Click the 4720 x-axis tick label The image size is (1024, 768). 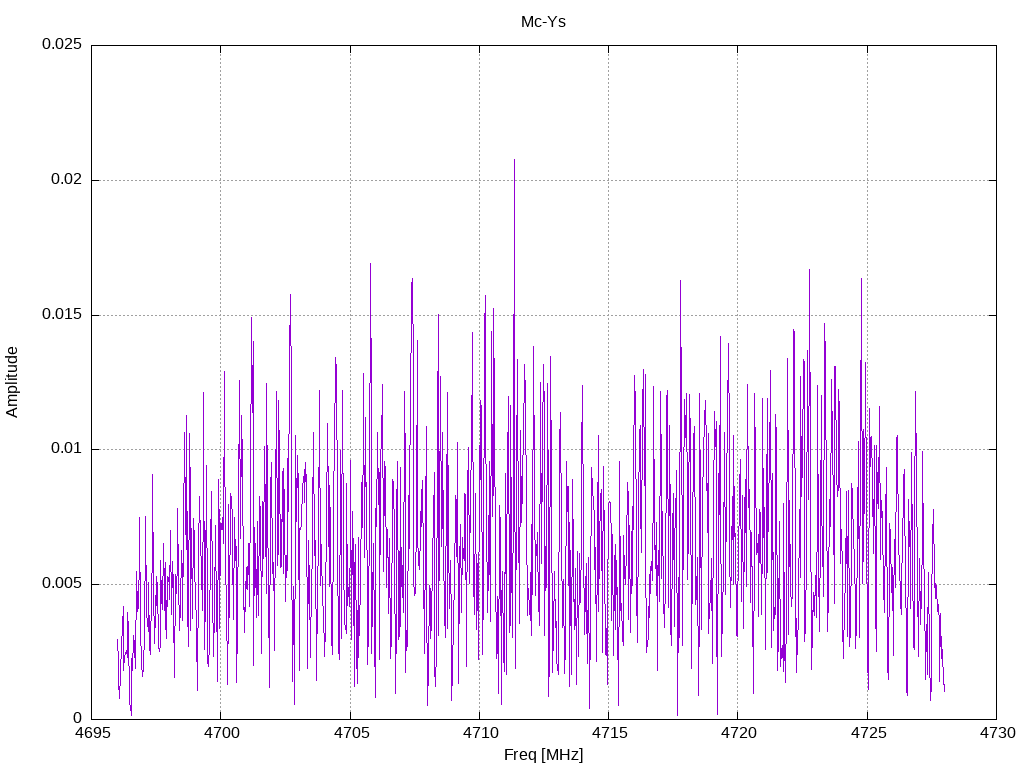click(x=738, y=733)
